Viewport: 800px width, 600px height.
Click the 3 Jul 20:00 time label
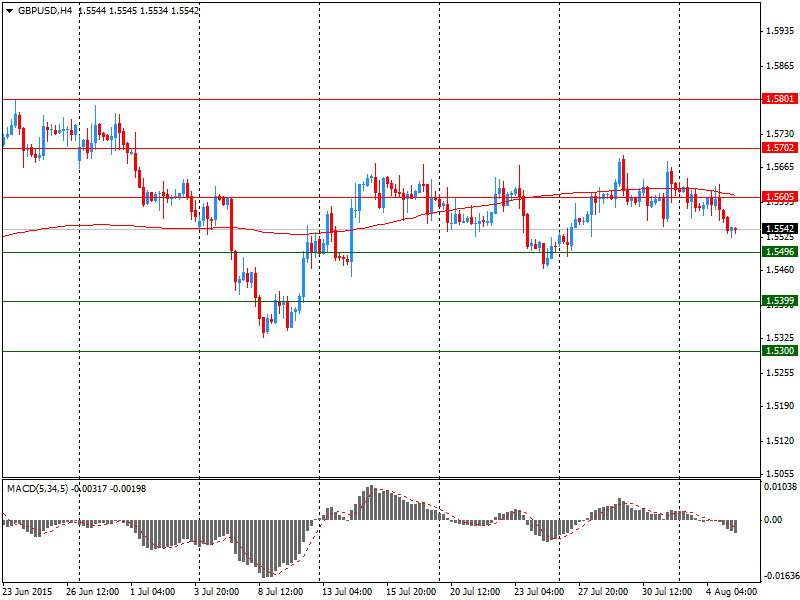(216, 592)
